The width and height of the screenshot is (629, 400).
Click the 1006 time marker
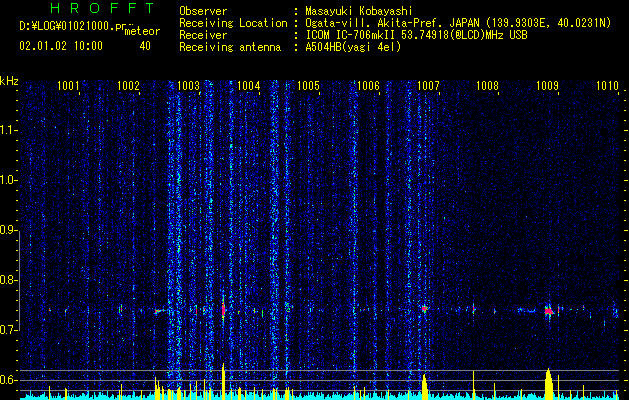point(368,85)
